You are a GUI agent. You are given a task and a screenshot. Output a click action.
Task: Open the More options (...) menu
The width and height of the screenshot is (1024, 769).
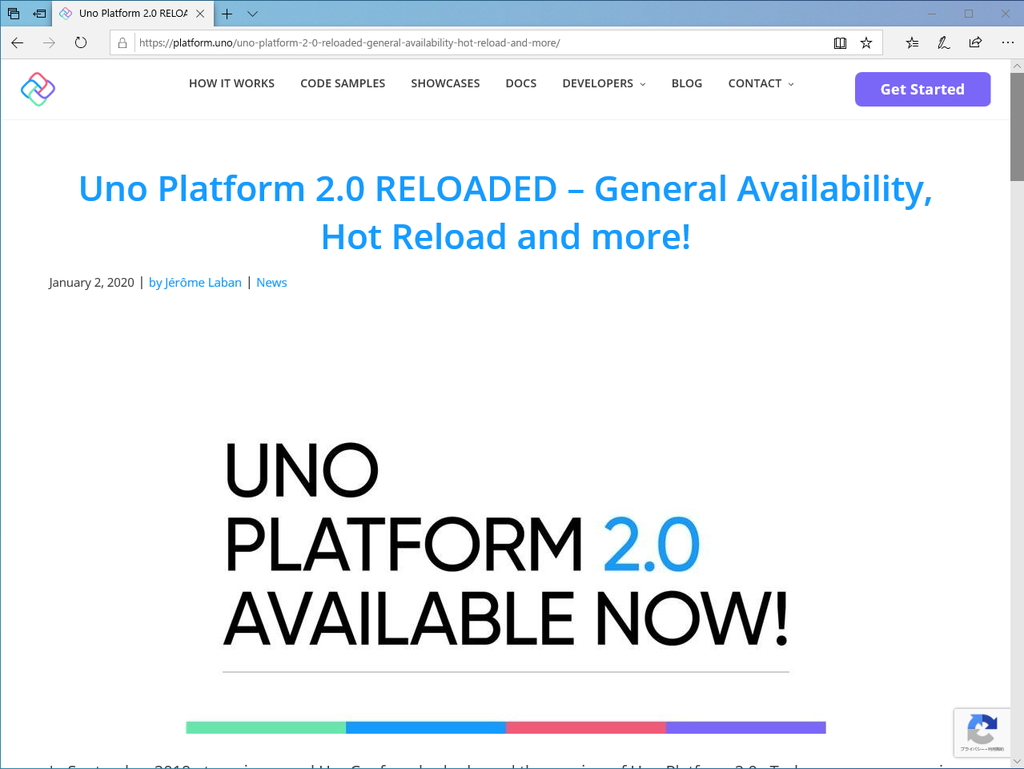coord(1007,42)
